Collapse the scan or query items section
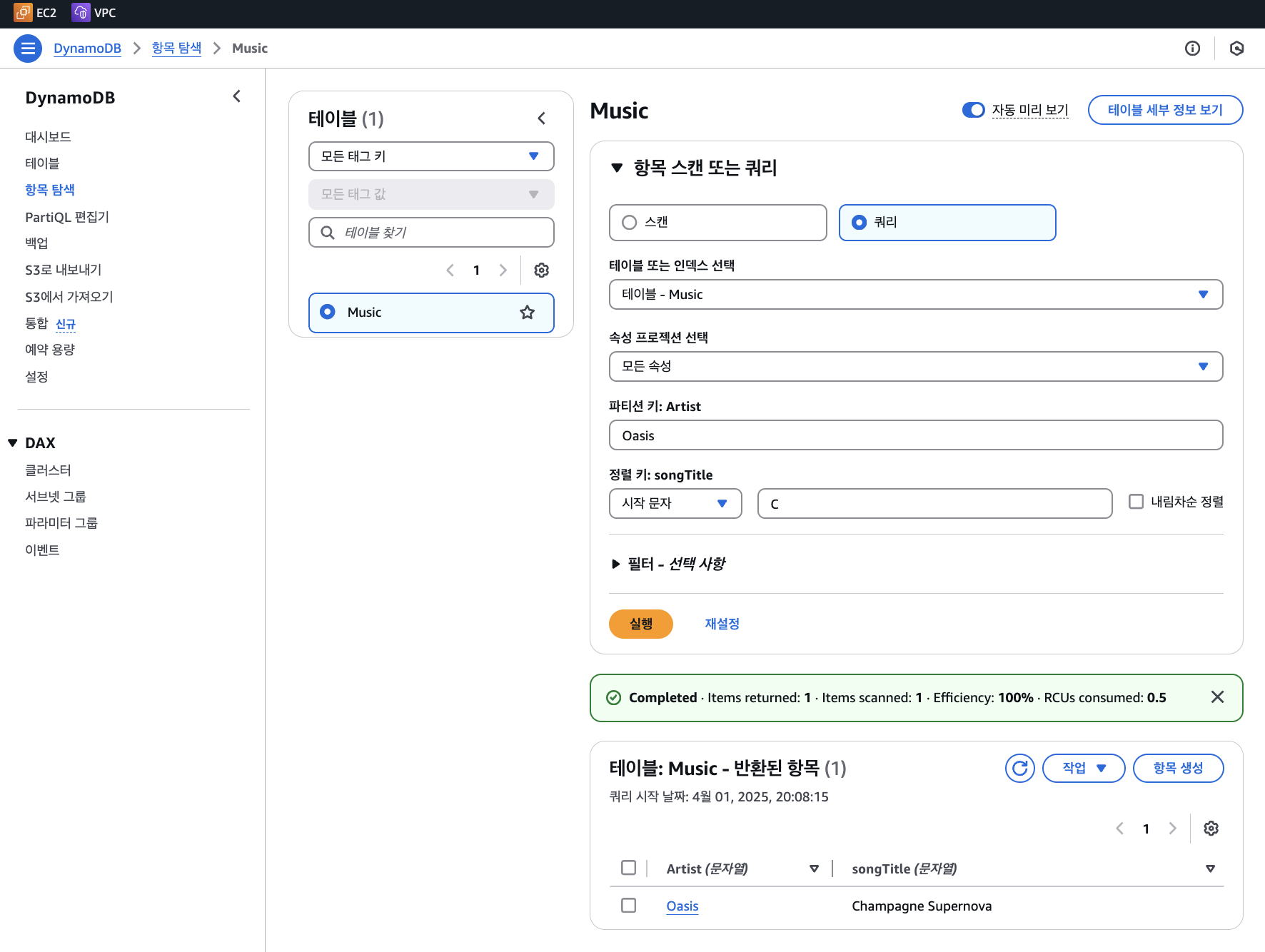1265x952 pixels. click(x=617, y=168)
